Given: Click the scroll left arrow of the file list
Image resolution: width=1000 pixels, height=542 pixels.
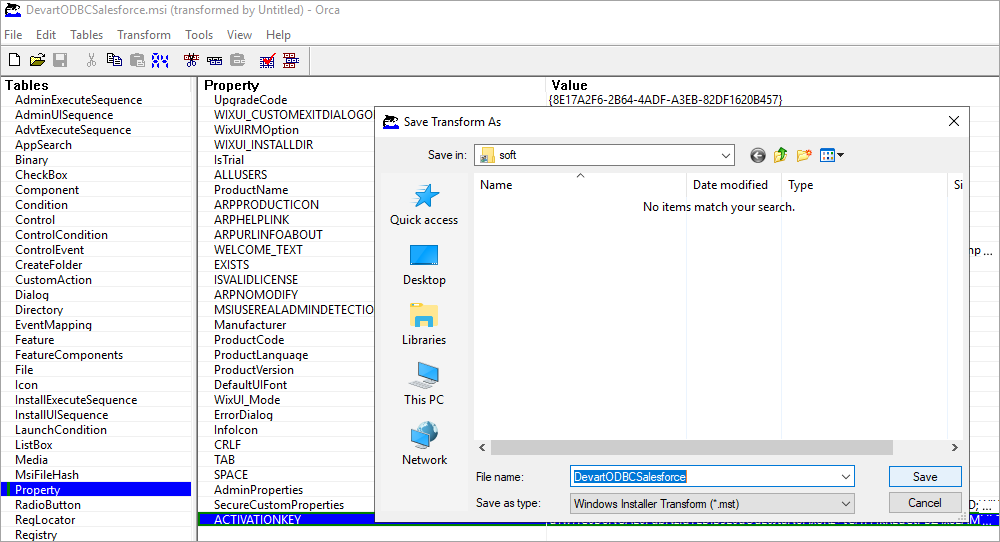Looking at the screenshot, I should 482,448.
